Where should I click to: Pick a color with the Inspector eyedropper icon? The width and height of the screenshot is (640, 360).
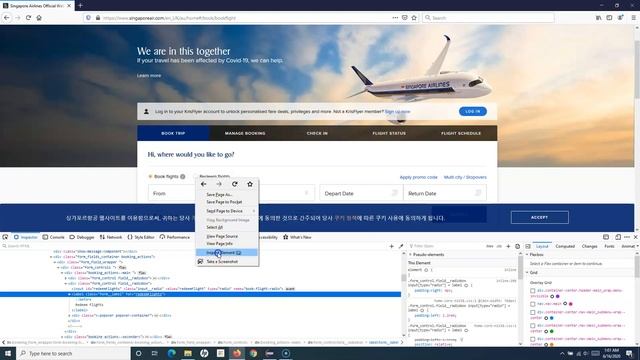click(x=400, y=246)
